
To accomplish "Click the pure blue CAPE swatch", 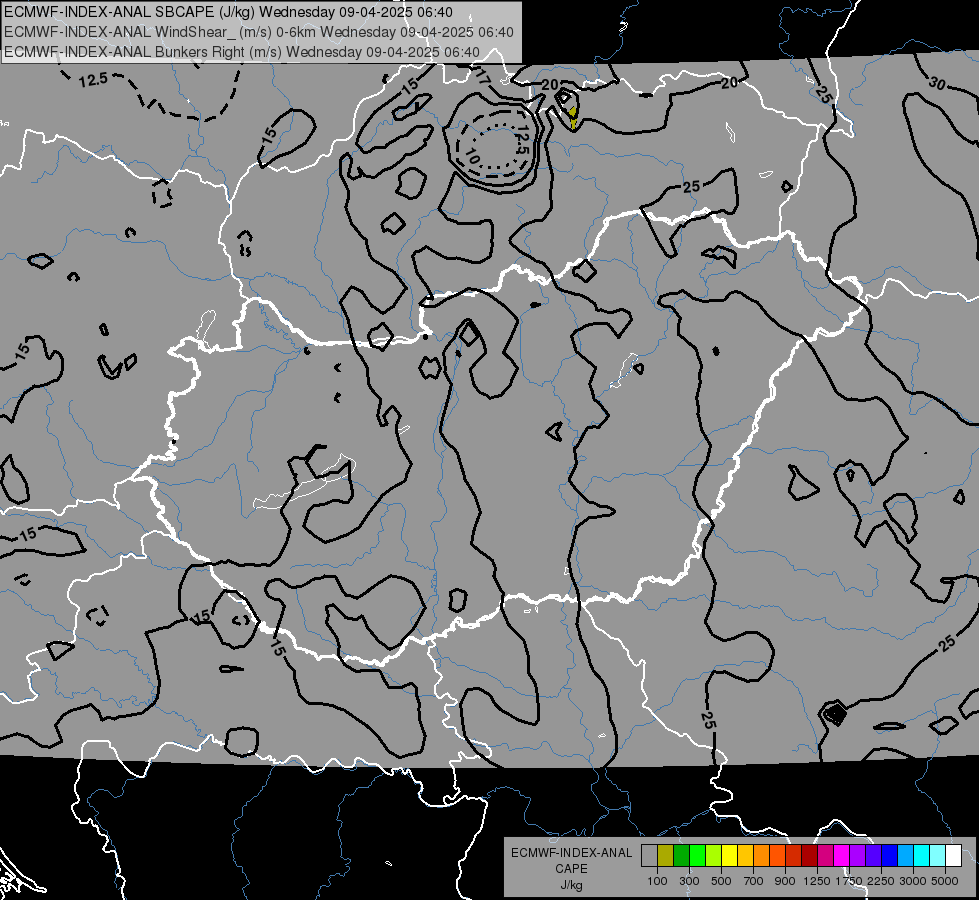I will 890,856.
